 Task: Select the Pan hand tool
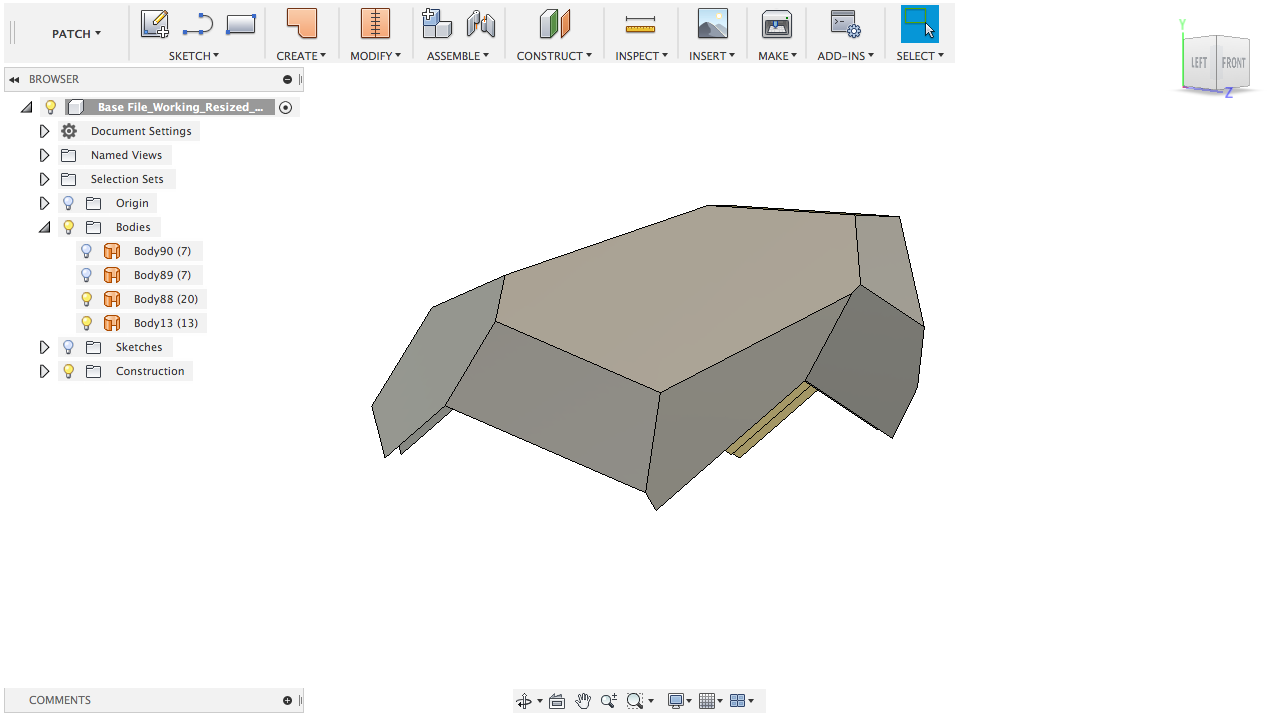coord(583,701)
